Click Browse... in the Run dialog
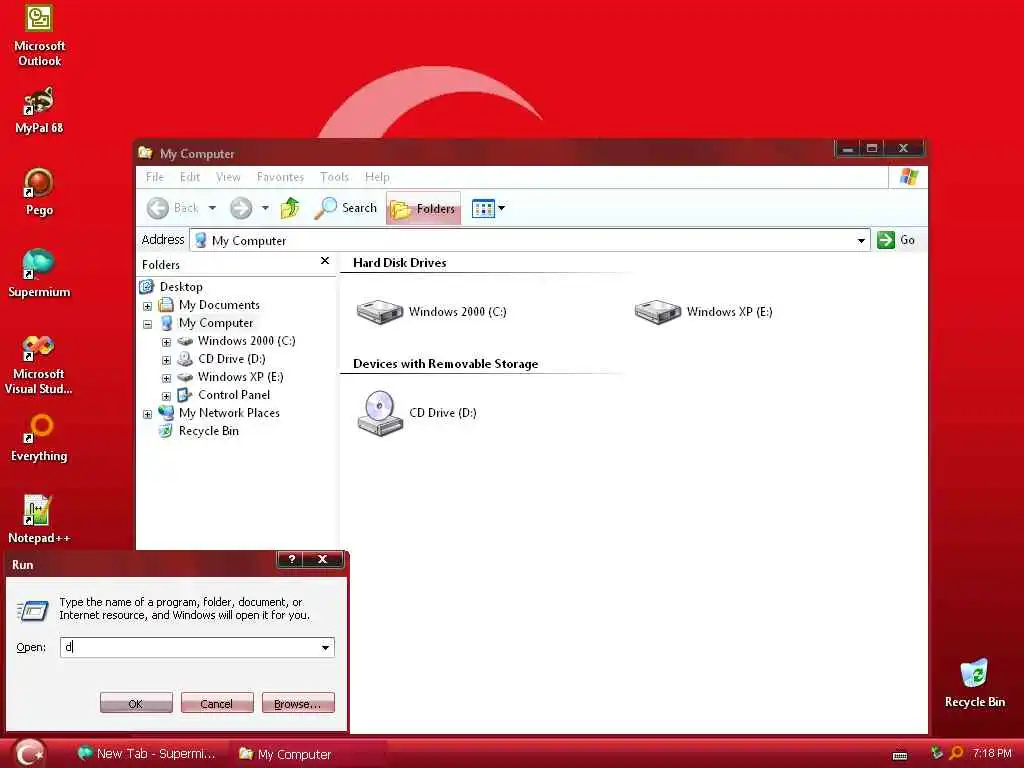Image resolution: width=1024 pixels, height=768 pixels. [298, 703]
